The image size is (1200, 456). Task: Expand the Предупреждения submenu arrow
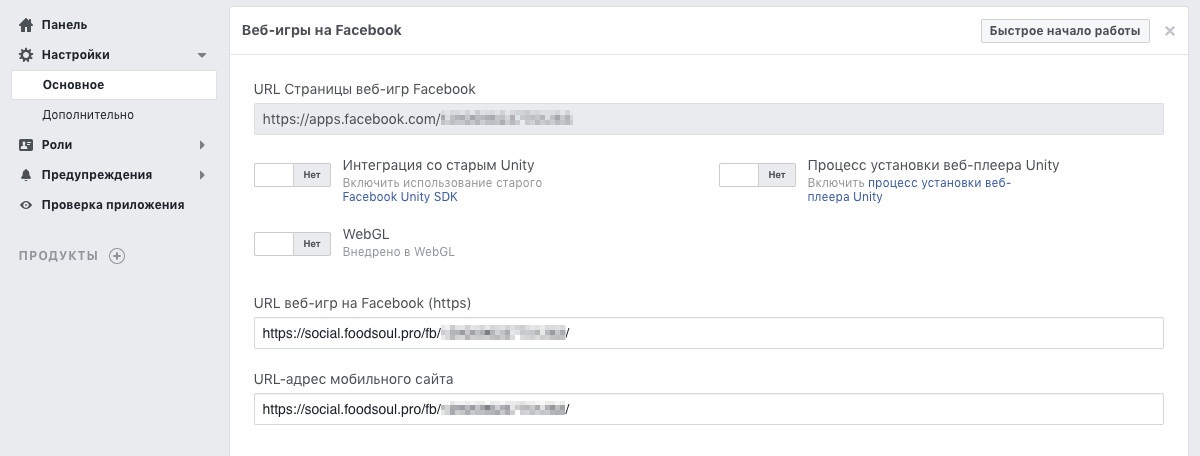click(202, 175)
